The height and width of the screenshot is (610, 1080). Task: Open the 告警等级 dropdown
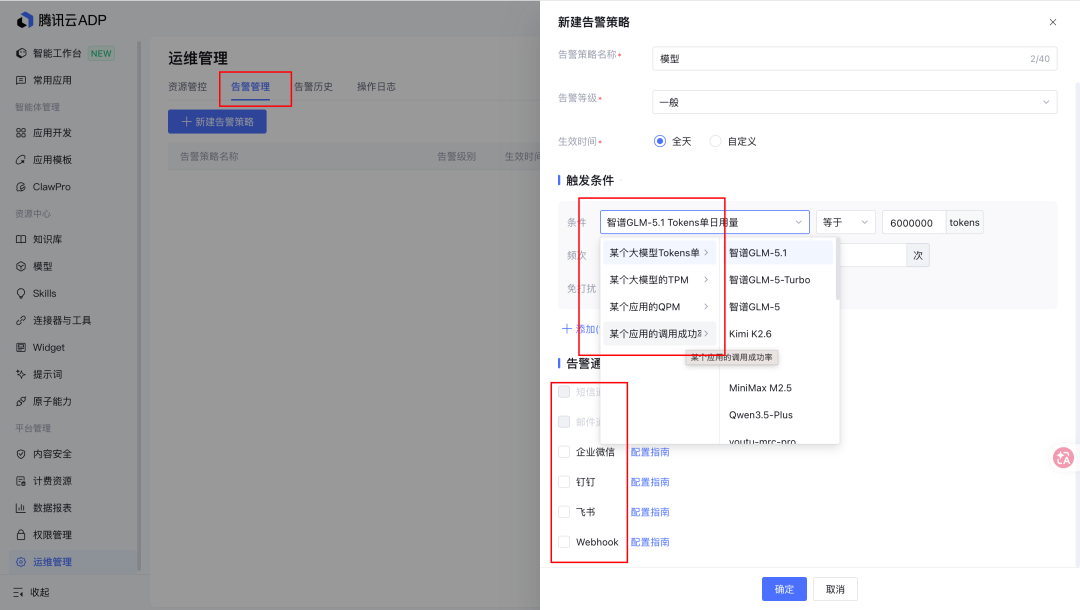[854, 102]
